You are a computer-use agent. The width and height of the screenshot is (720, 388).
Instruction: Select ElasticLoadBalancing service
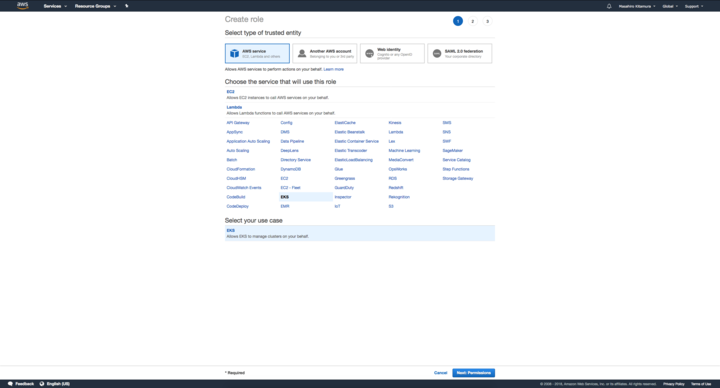pos(353,160)
